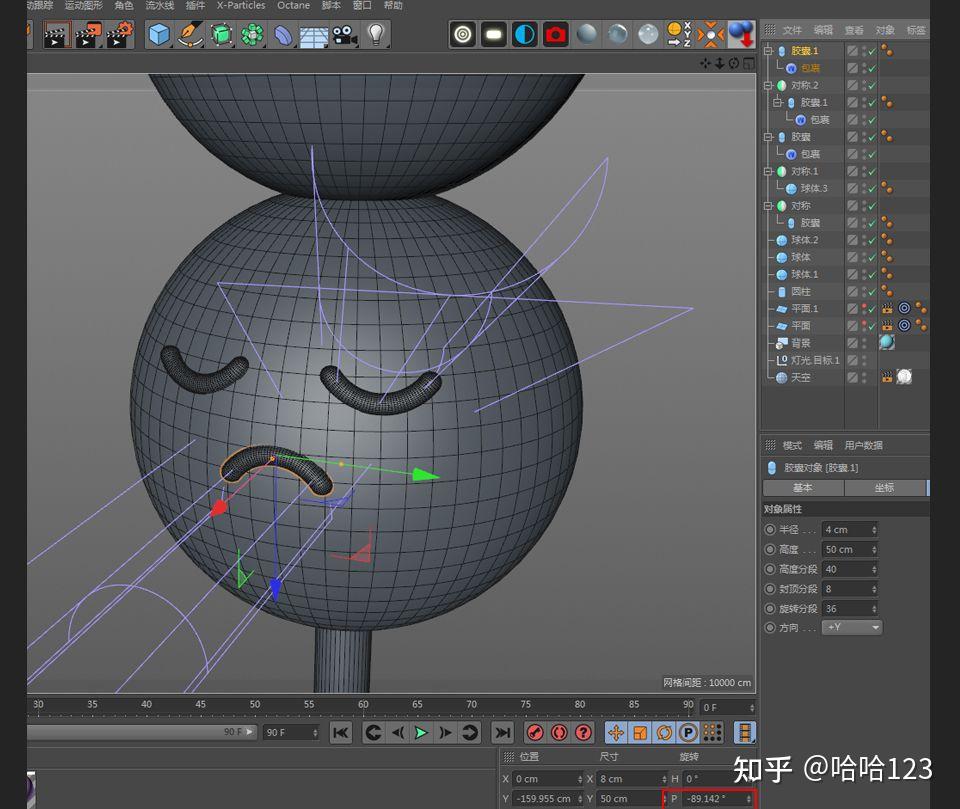Image resolution: width=960 pixels, height=809 pixels.
Task: Collapse the 对称.1 hierarchy node
Action: click(768, 172)
